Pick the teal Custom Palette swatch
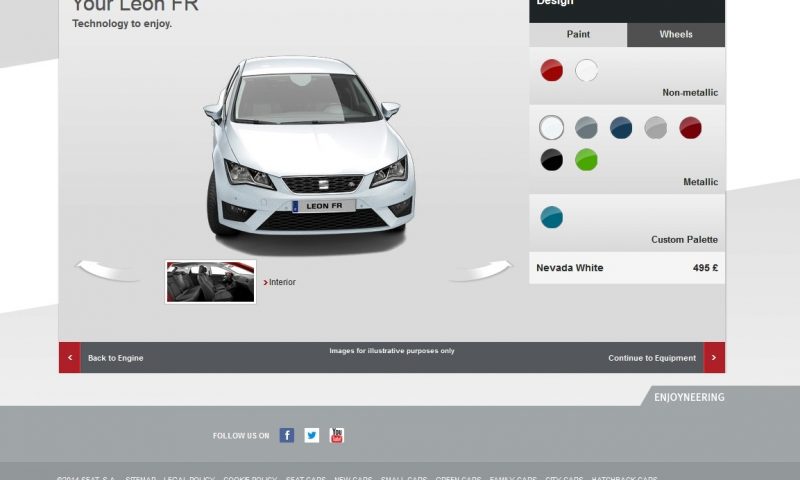Viewport: 800px width, 480px height. tap(552, 217)
